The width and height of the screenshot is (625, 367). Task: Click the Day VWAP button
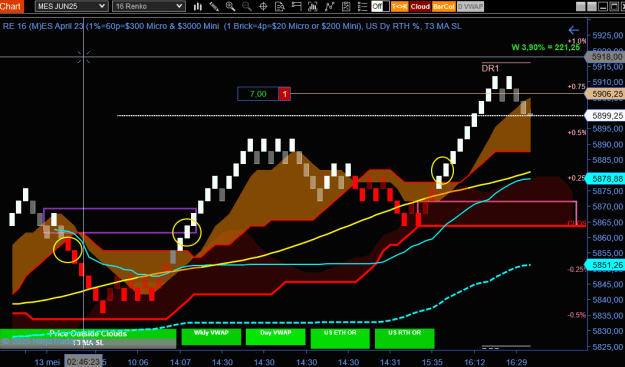click(x=276, y=337)
